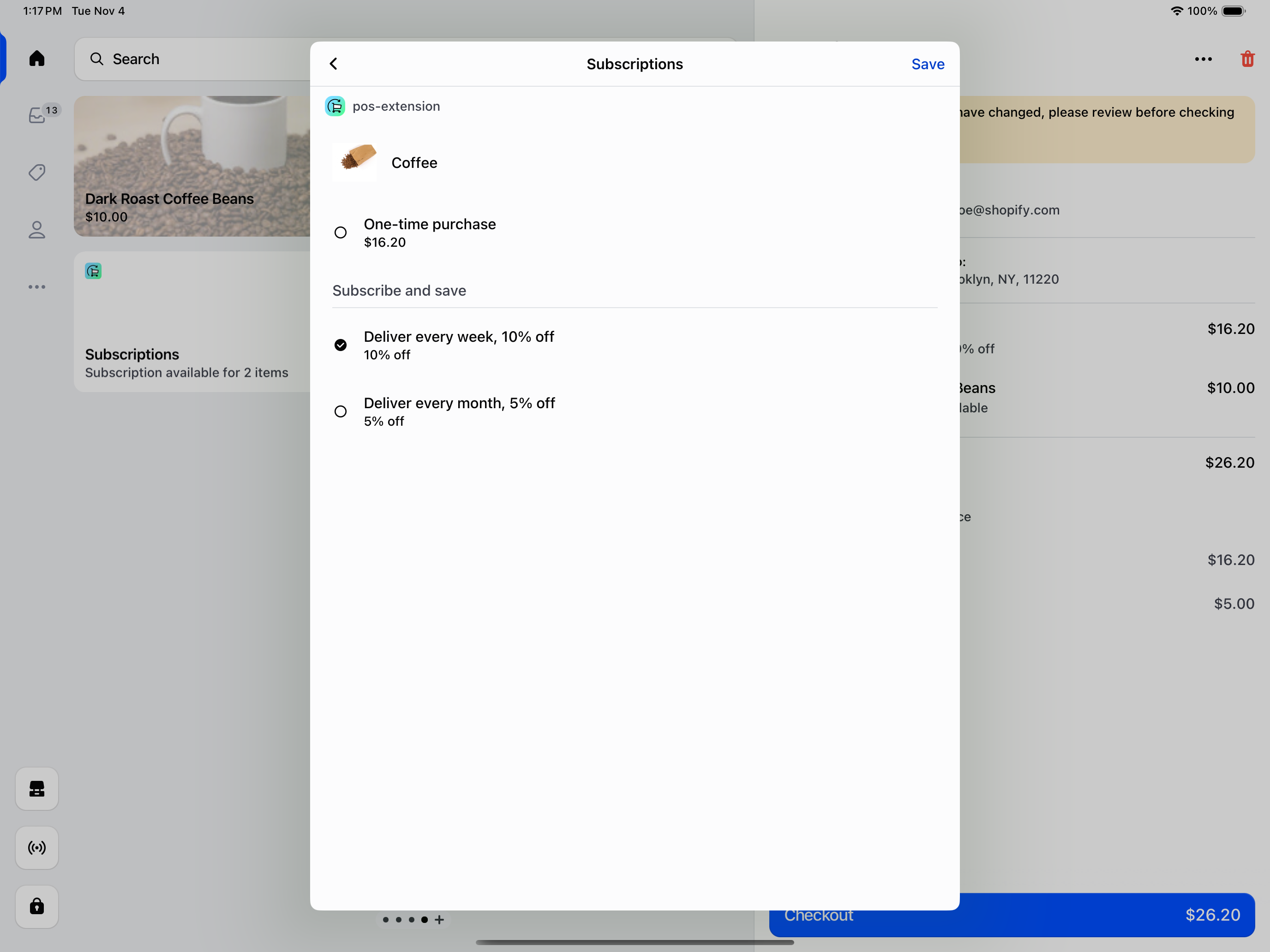The image size is (1270, 952).
Task: Click the battery status icon
Action: click(1234, 11)
